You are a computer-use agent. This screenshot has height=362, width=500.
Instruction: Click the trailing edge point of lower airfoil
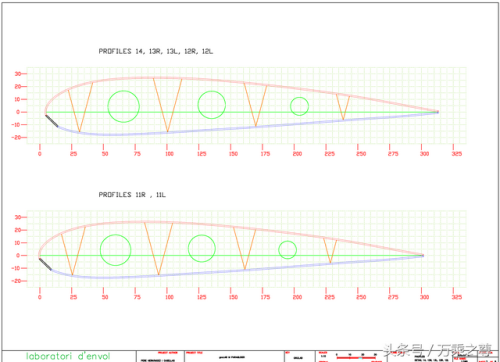tap(423, 256)
